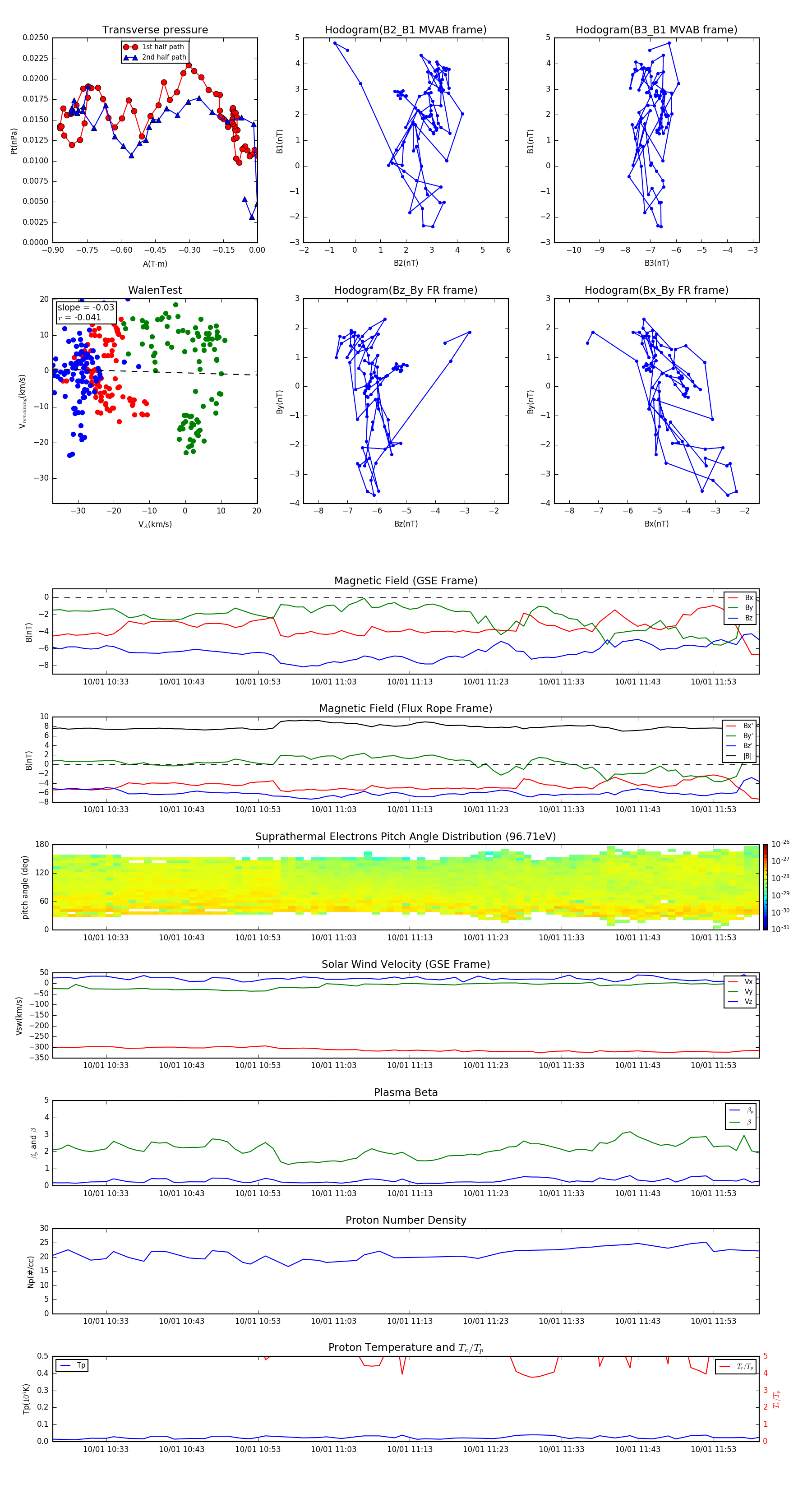
Task: Click the red 'Te/Tp' legend box
Action: (x=736, y=1367)
